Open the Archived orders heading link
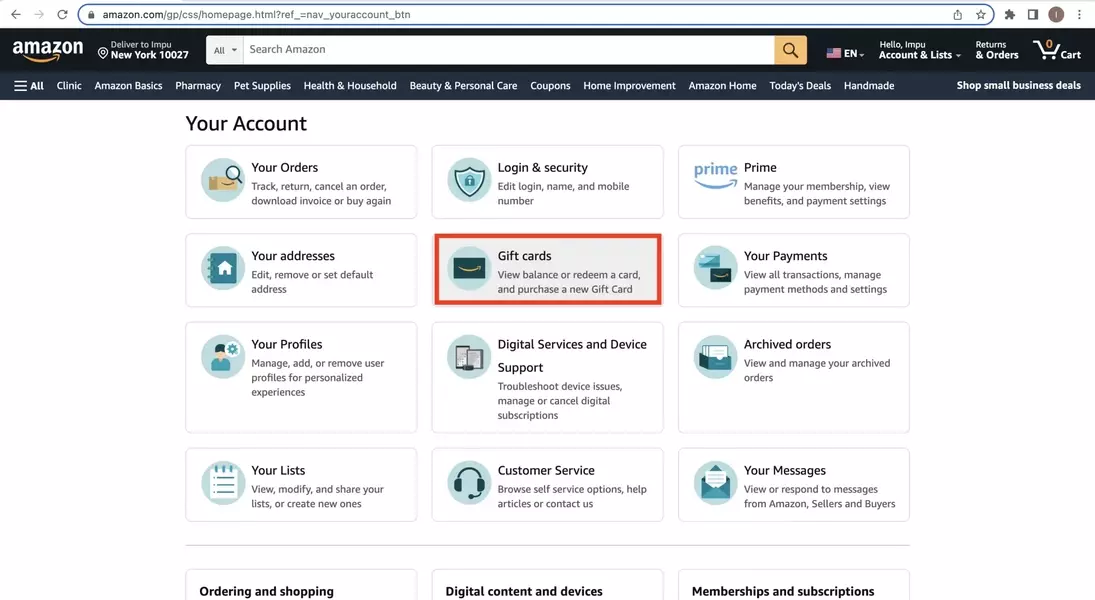Image resolution: width=1095 pixels, height=600 pixels. click(x=787, y=344)
